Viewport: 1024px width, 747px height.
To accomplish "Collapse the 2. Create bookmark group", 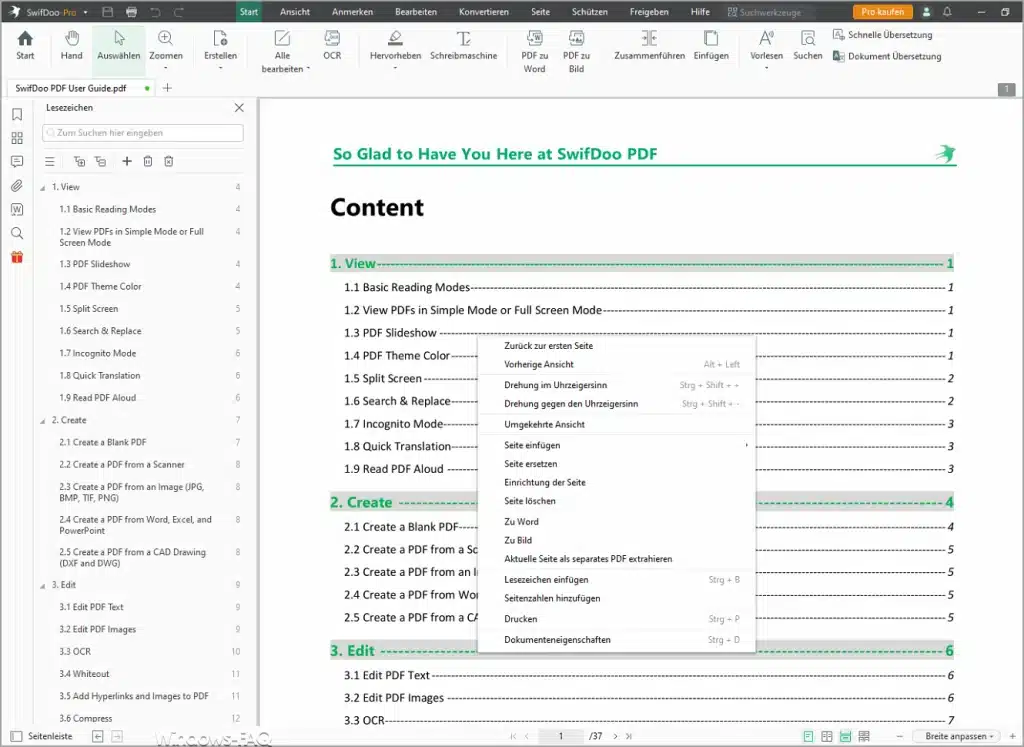I will tap(43, 421).
